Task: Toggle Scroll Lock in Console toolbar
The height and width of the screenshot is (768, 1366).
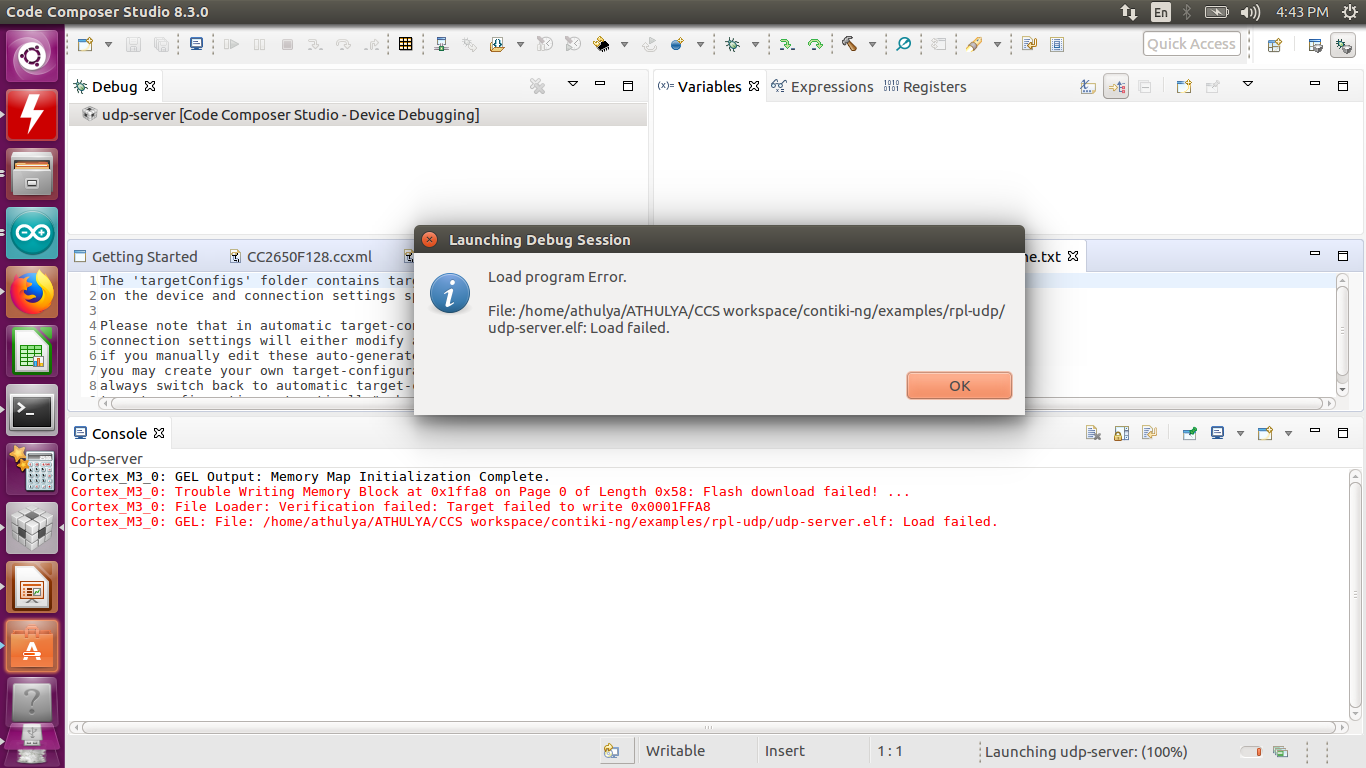Action: (x=1121, y=434)
